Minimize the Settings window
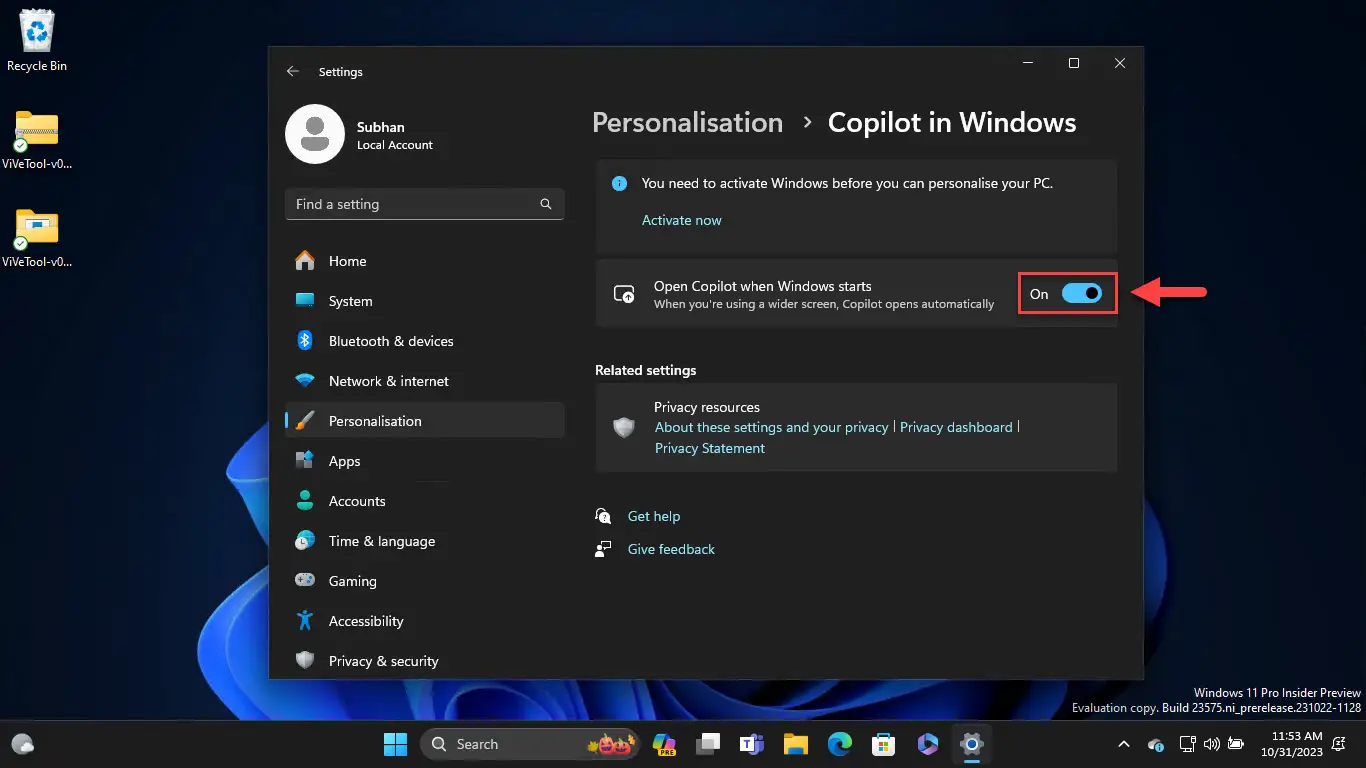1366x768 pixels. tap(1028, 63)
